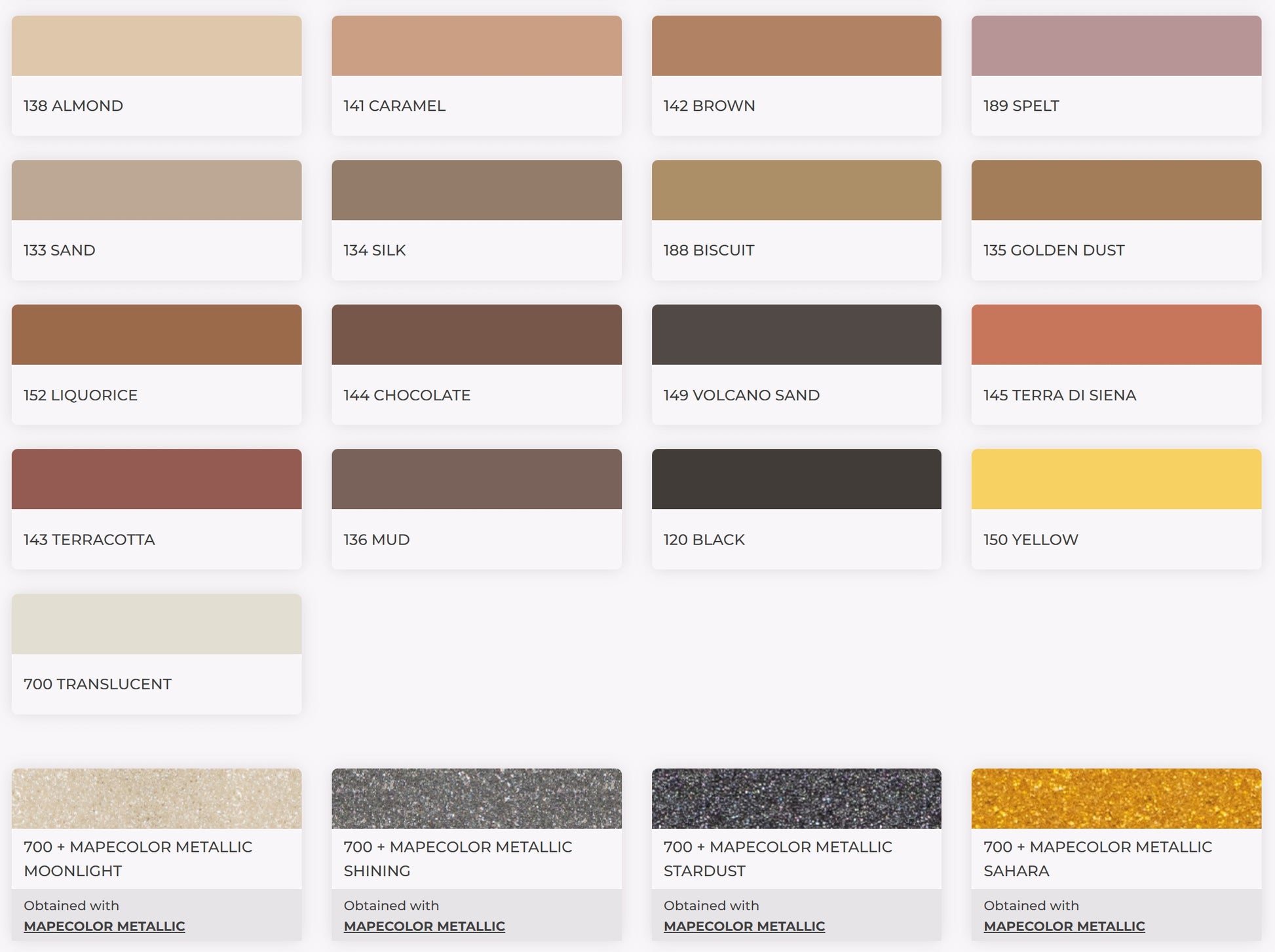Select the 144 Chocolate color swatch
The image size is (1275, 952).
click(476, 335)
